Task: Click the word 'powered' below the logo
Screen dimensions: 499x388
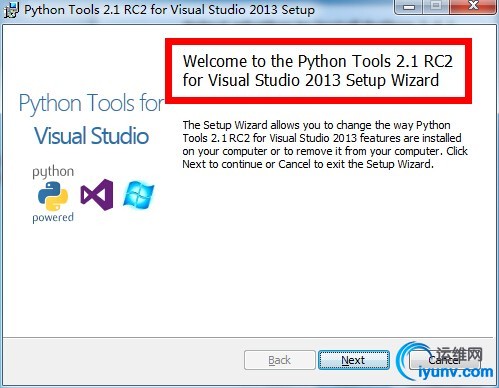Action: pos(53,217)
